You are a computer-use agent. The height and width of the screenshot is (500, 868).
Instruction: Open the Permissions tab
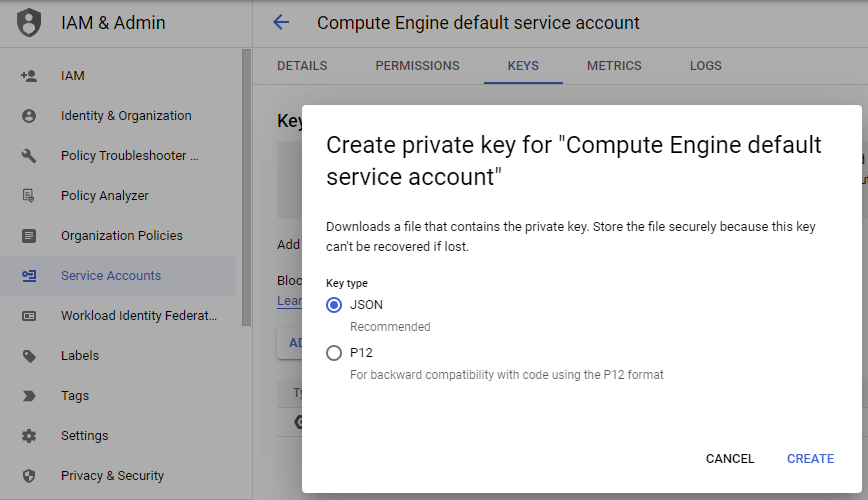pyautogui.click(x=417, y=66)
